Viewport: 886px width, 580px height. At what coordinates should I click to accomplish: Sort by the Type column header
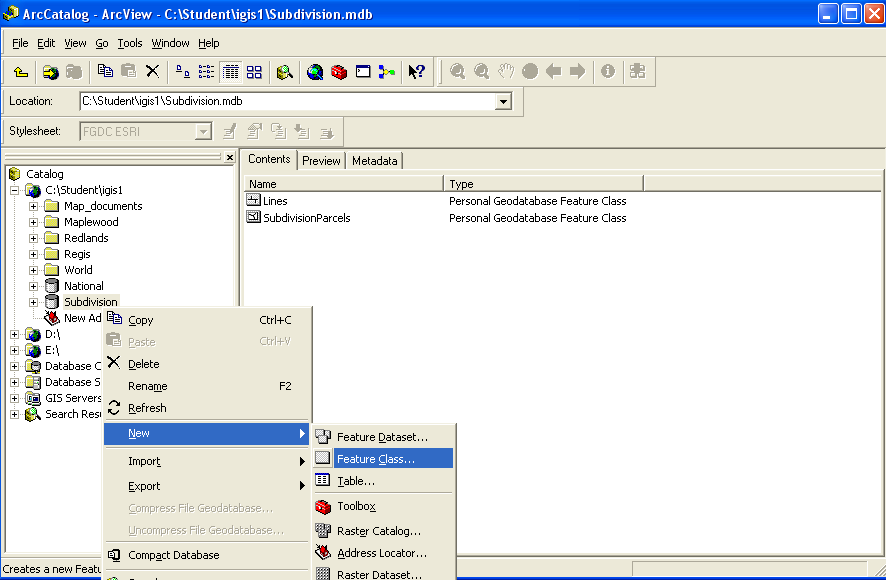coord(544,184)
